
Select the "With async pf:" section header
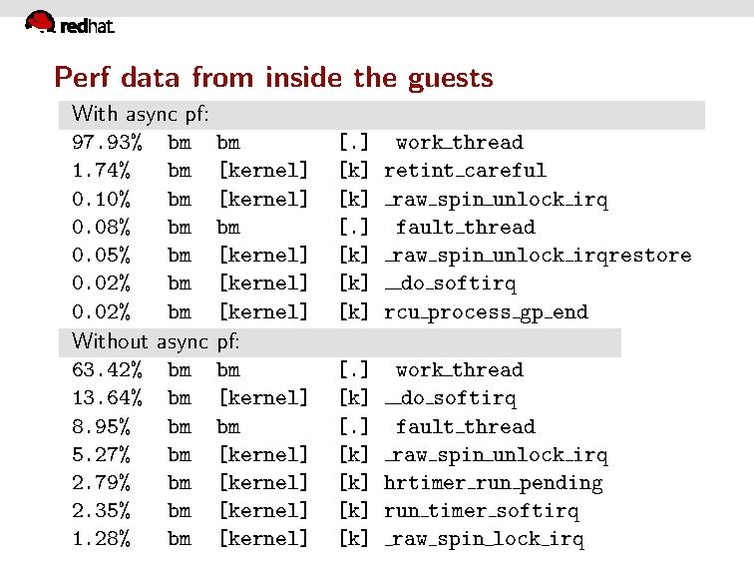pyautogui.click(x=141, y=112)
